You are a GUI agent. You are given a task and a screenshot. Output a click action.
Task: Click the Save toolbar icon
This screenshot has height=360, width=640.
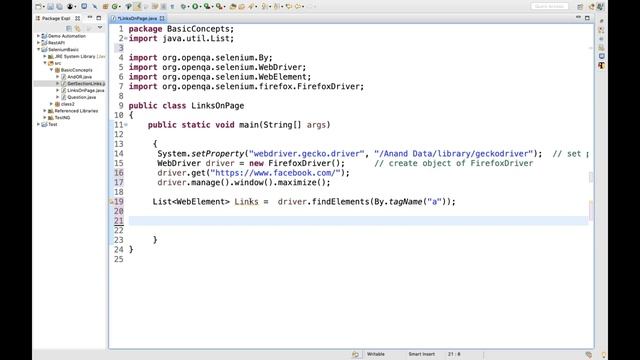point(51,6)
